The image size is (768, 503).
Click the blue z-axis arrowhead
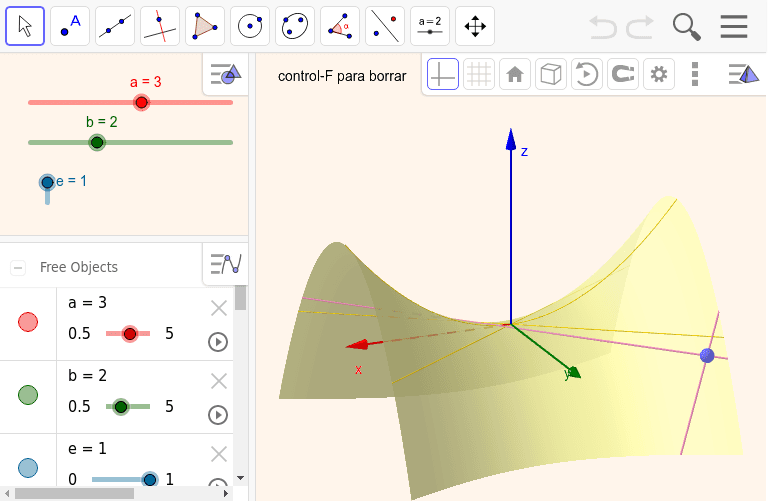click(x=511, y=139)
